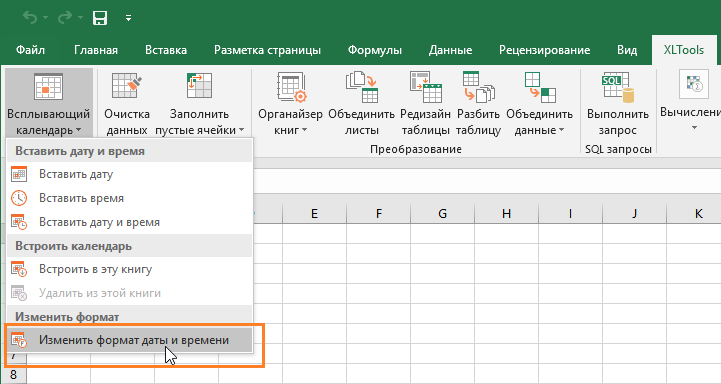Select column I header

[570, 214]
